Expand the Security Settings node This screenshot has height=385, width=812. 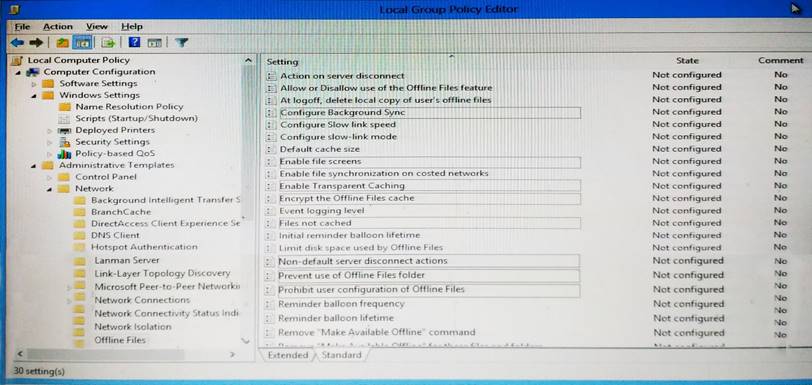pyautogui.click(x=50, y=142)
